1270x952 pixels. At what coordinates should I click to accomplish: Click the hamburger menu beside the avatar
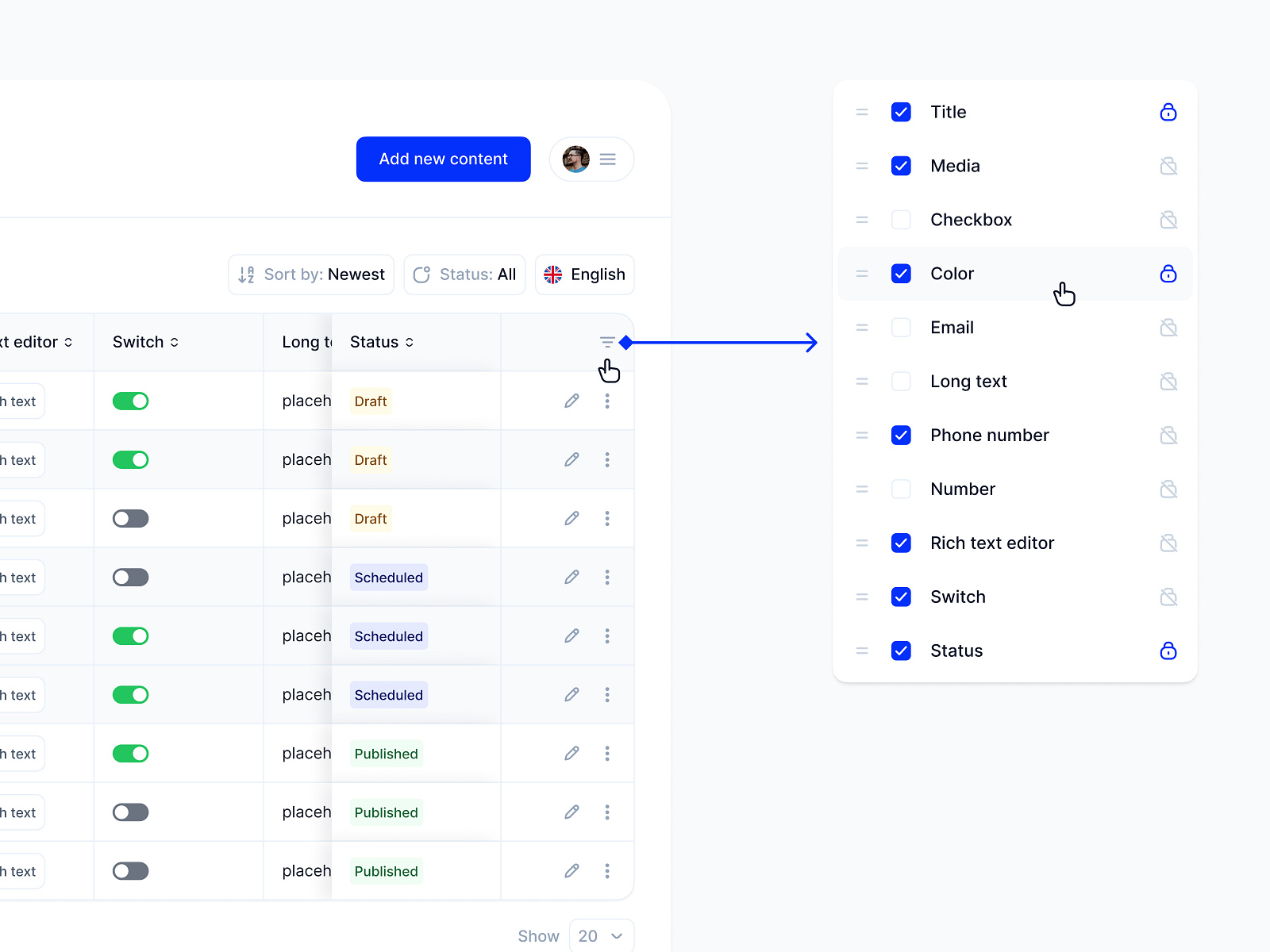click(x=607, y=159)
